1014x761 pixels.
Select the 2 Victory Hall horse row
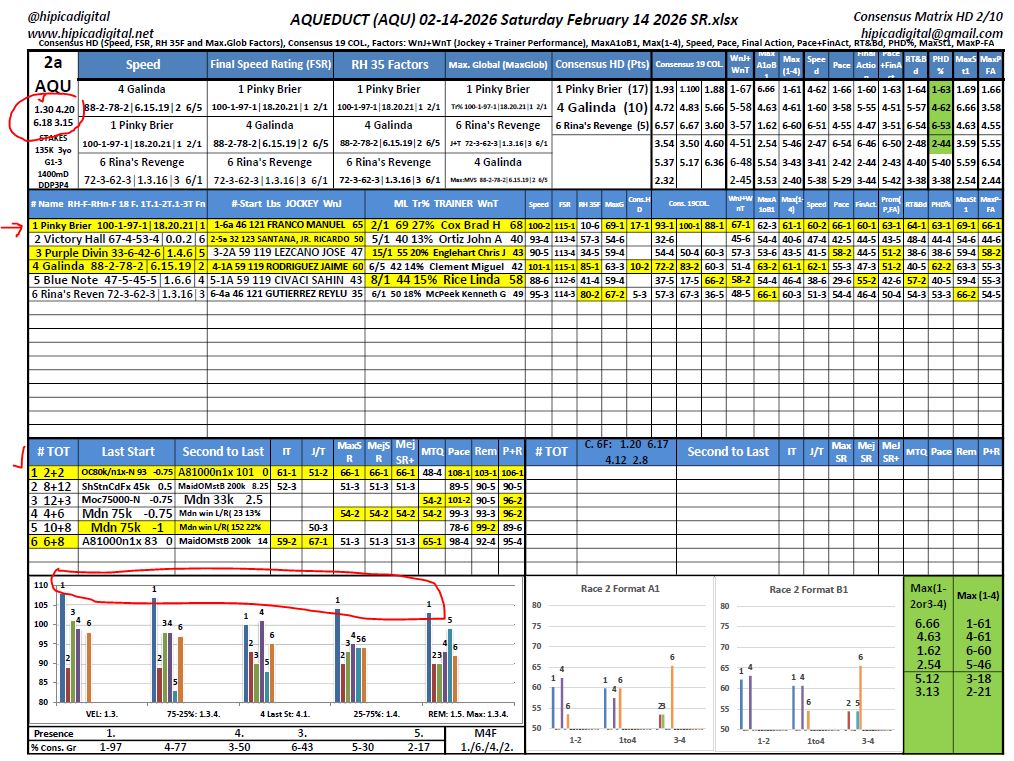pos(118,239)
